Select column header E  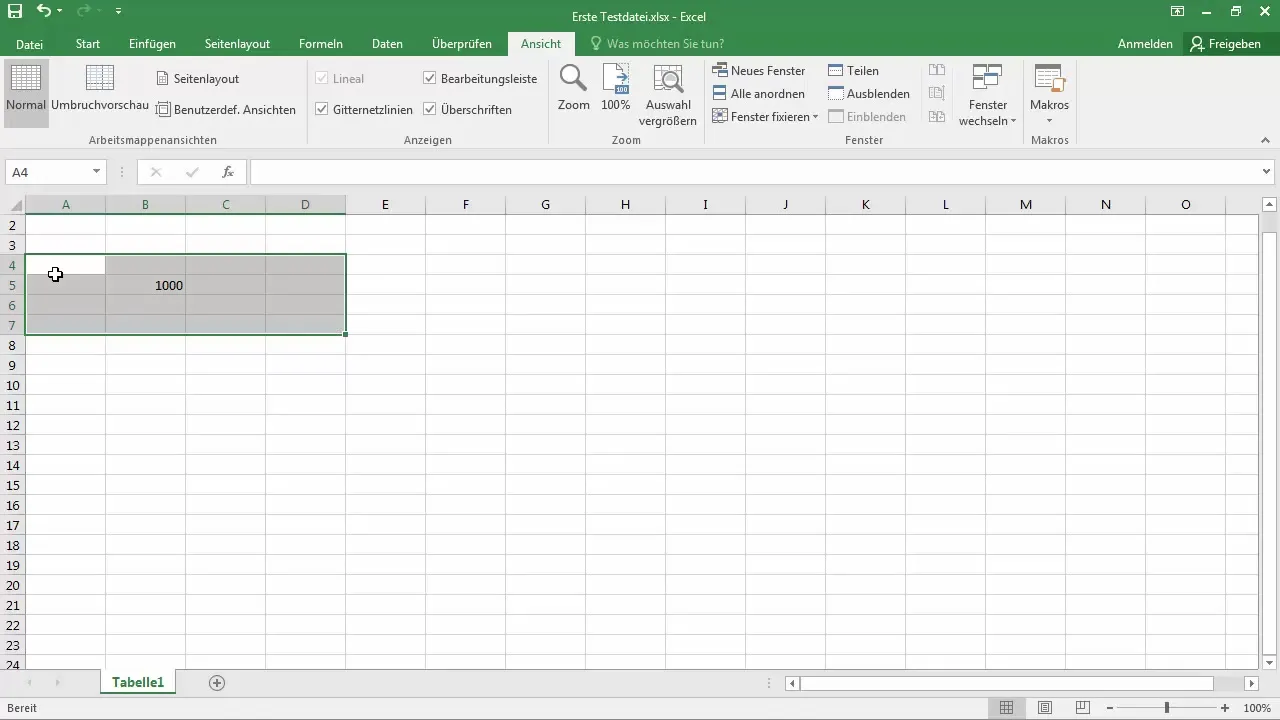tap(385, 205)
